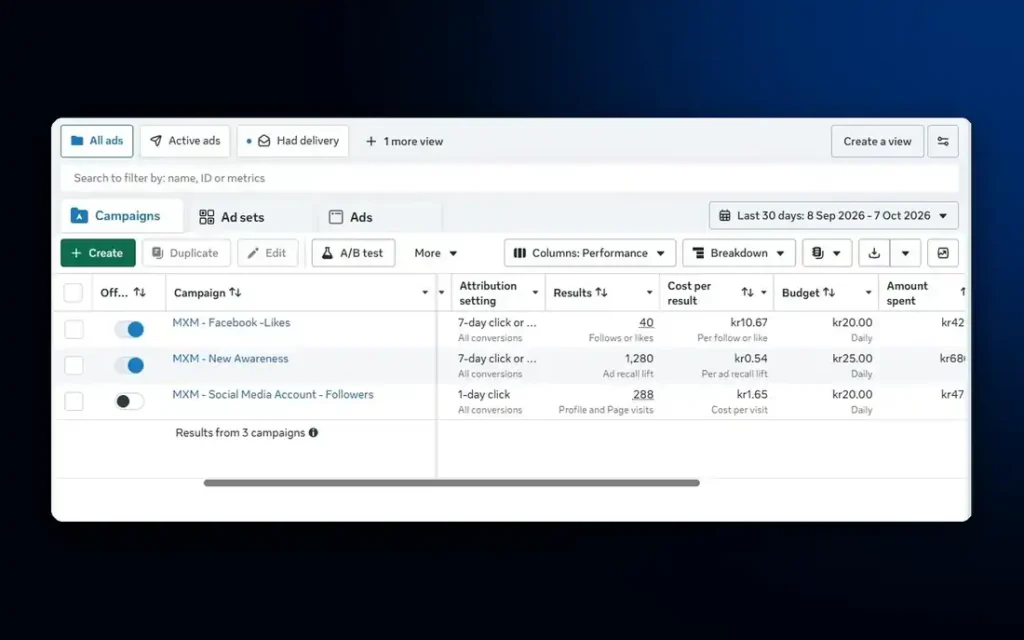Click the Breakdown hierarchy icon
Image resolution: width=1024 pixels, height=640 pixels.
[x=698, y=253]
